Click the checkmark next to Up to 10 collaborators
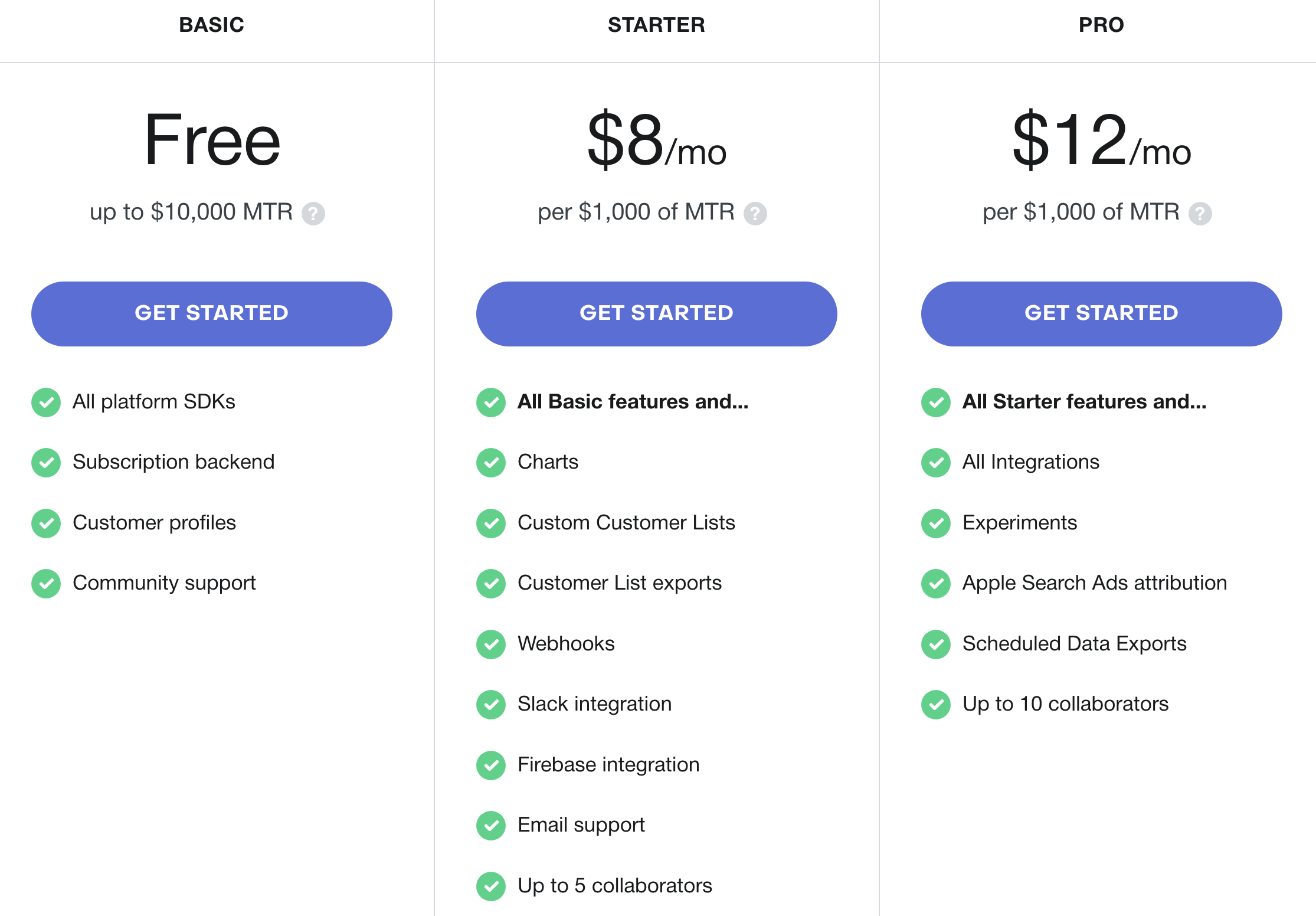 935,705
